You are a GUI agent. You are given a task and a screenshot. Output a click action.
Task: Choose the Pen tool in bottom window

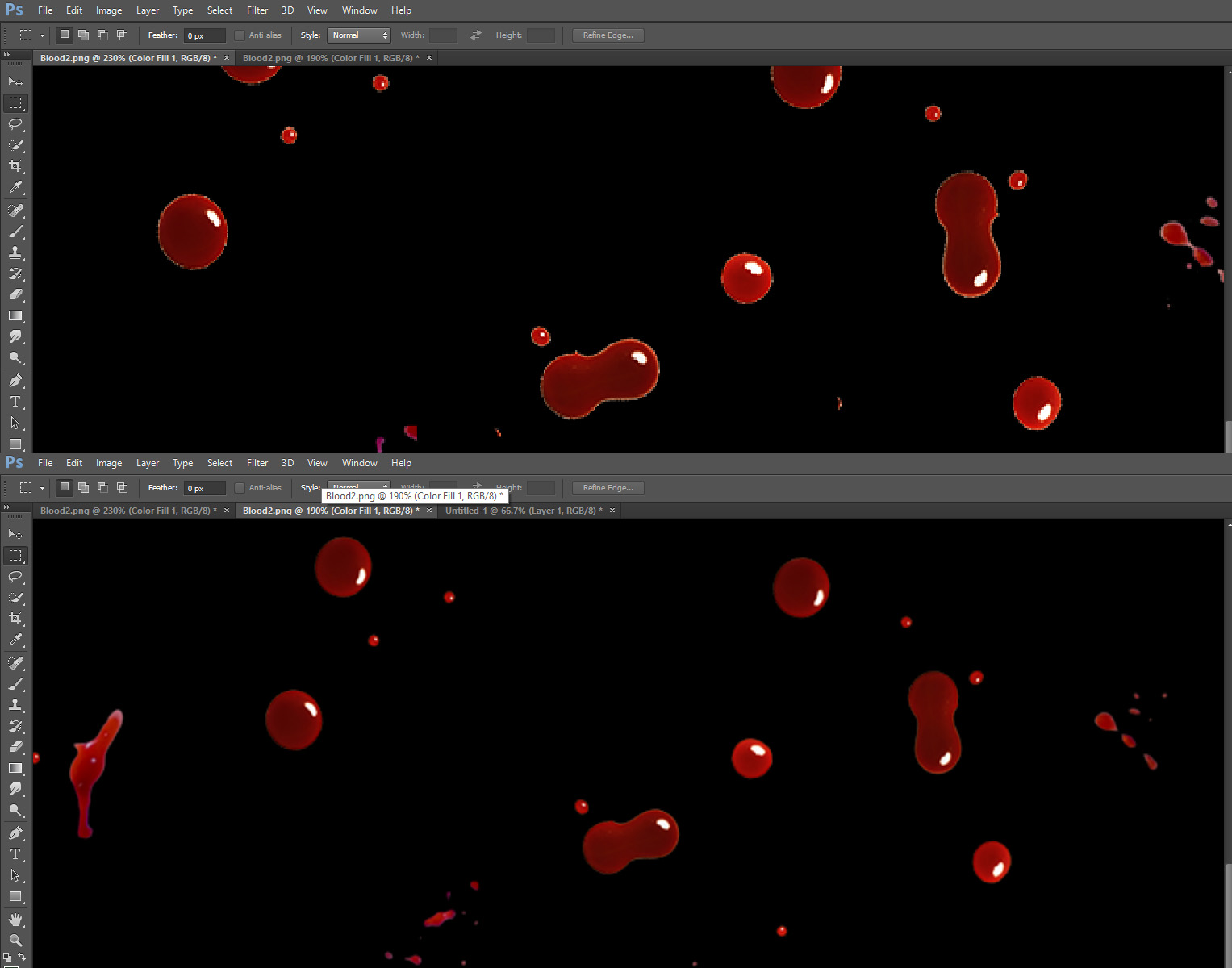[x=15, y=832]
